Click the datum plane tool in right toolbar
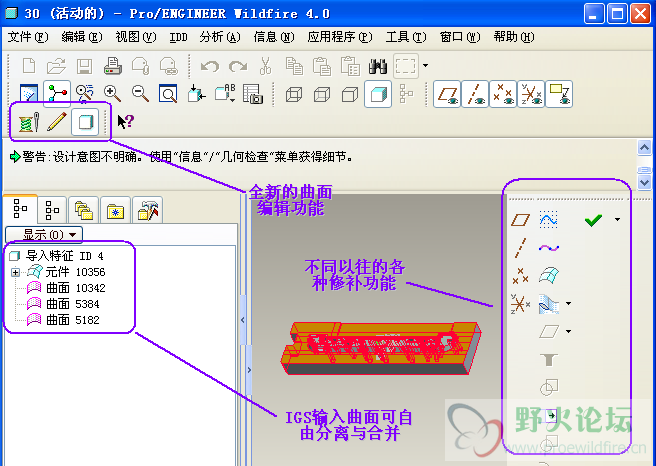 pyautogui.click(x=520, y=219)
